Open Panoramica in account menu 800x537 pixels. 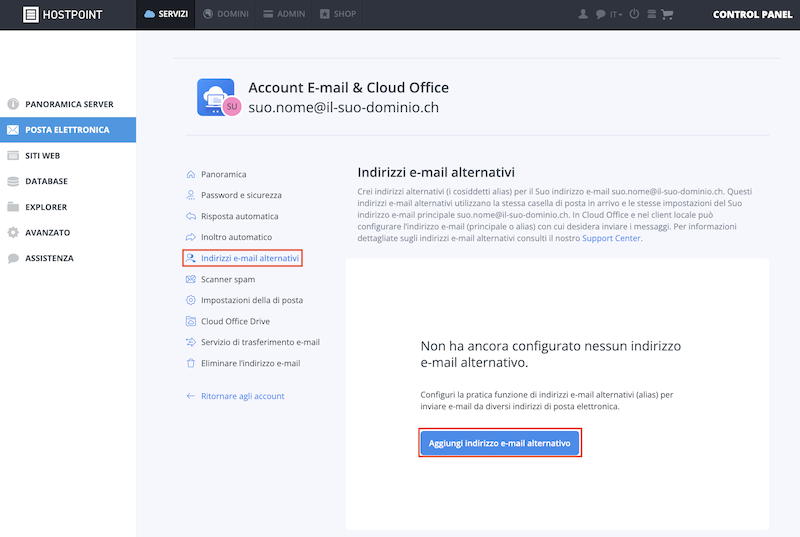[223, 174]
